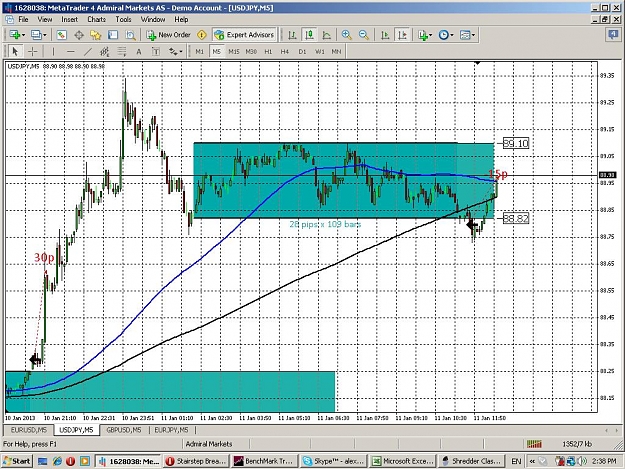Select the Text 'A' tool
The width and height of the screenshot is (625, 469).
click(139, 51)
